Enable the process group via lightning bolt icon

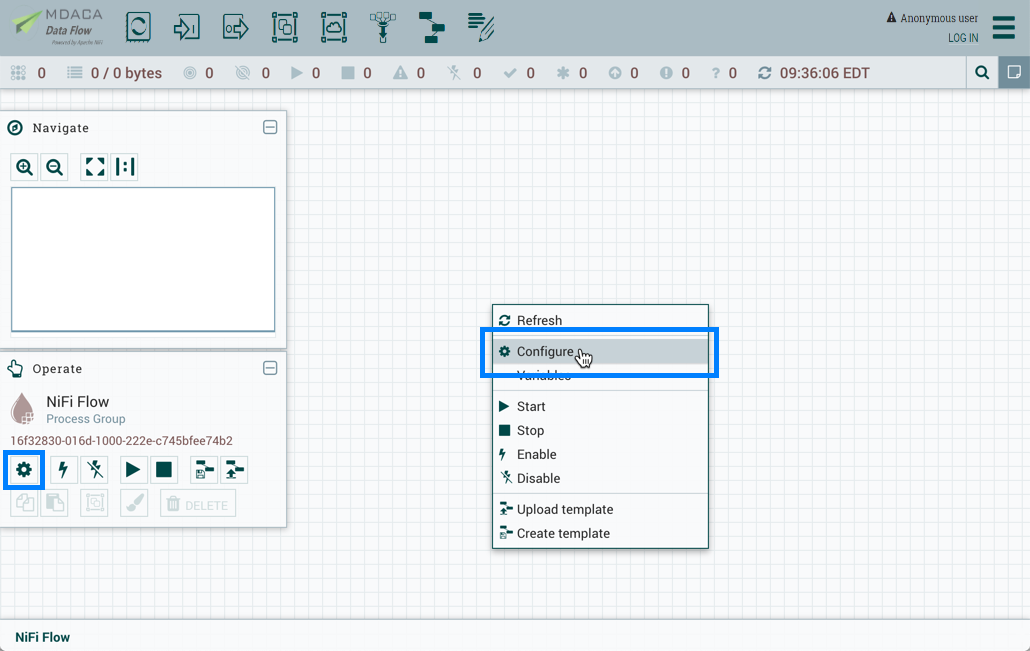pos(63,469)
